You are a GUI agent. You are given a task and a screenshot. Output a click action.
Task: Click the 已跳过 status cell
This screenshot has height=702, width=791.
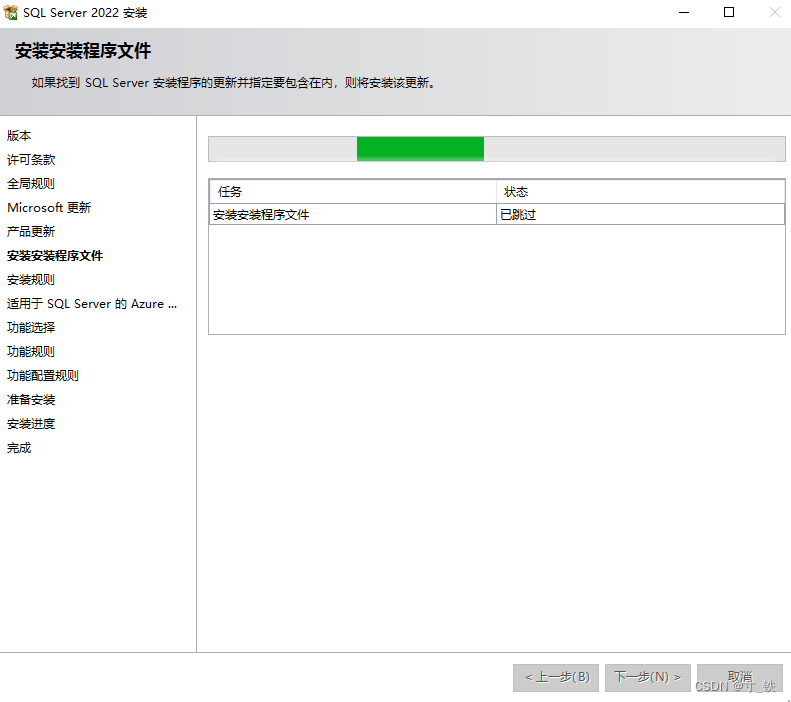coord(640,215)
